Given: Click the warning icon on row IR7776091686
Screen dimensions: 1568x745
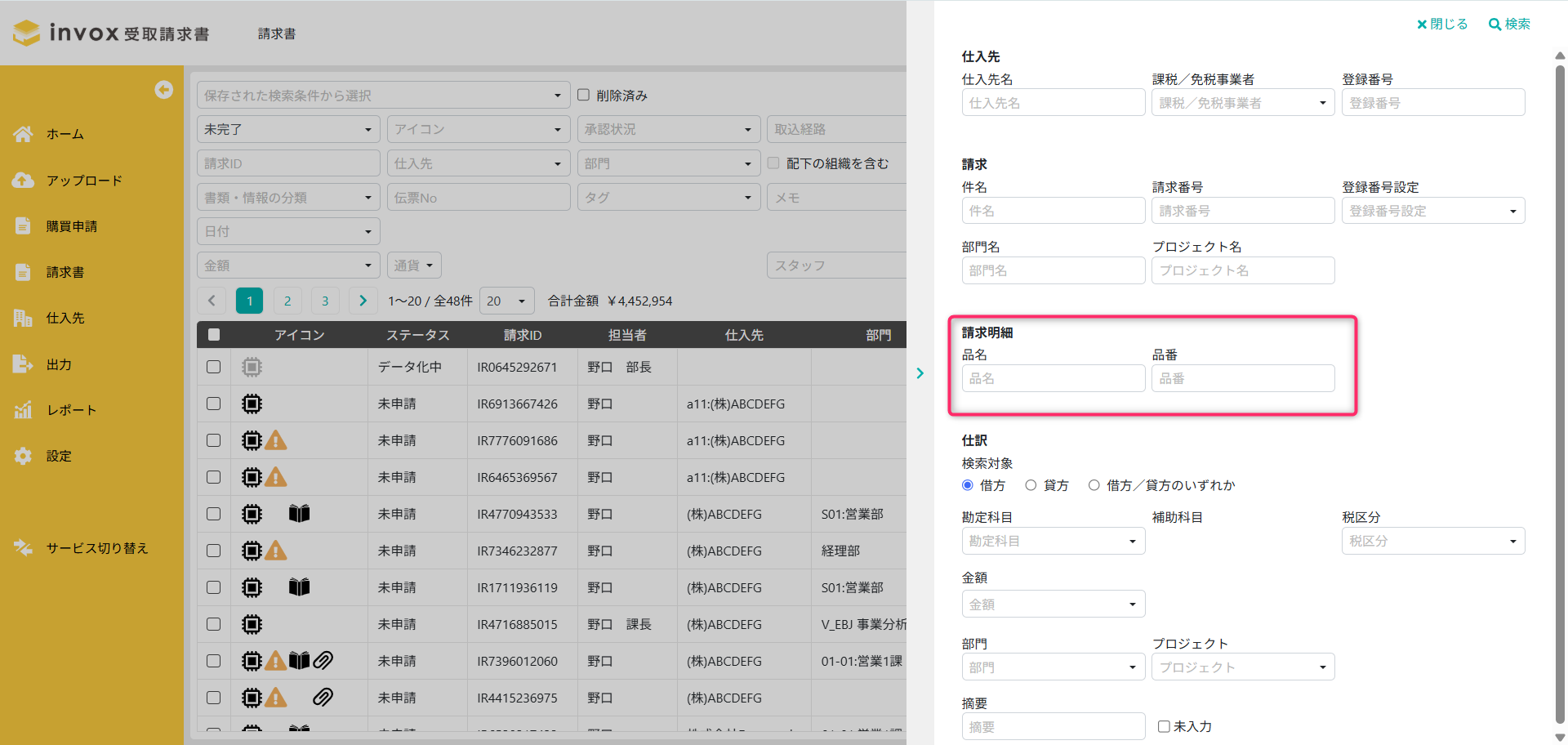Looking at the screenshot, I should pos(276,441).
